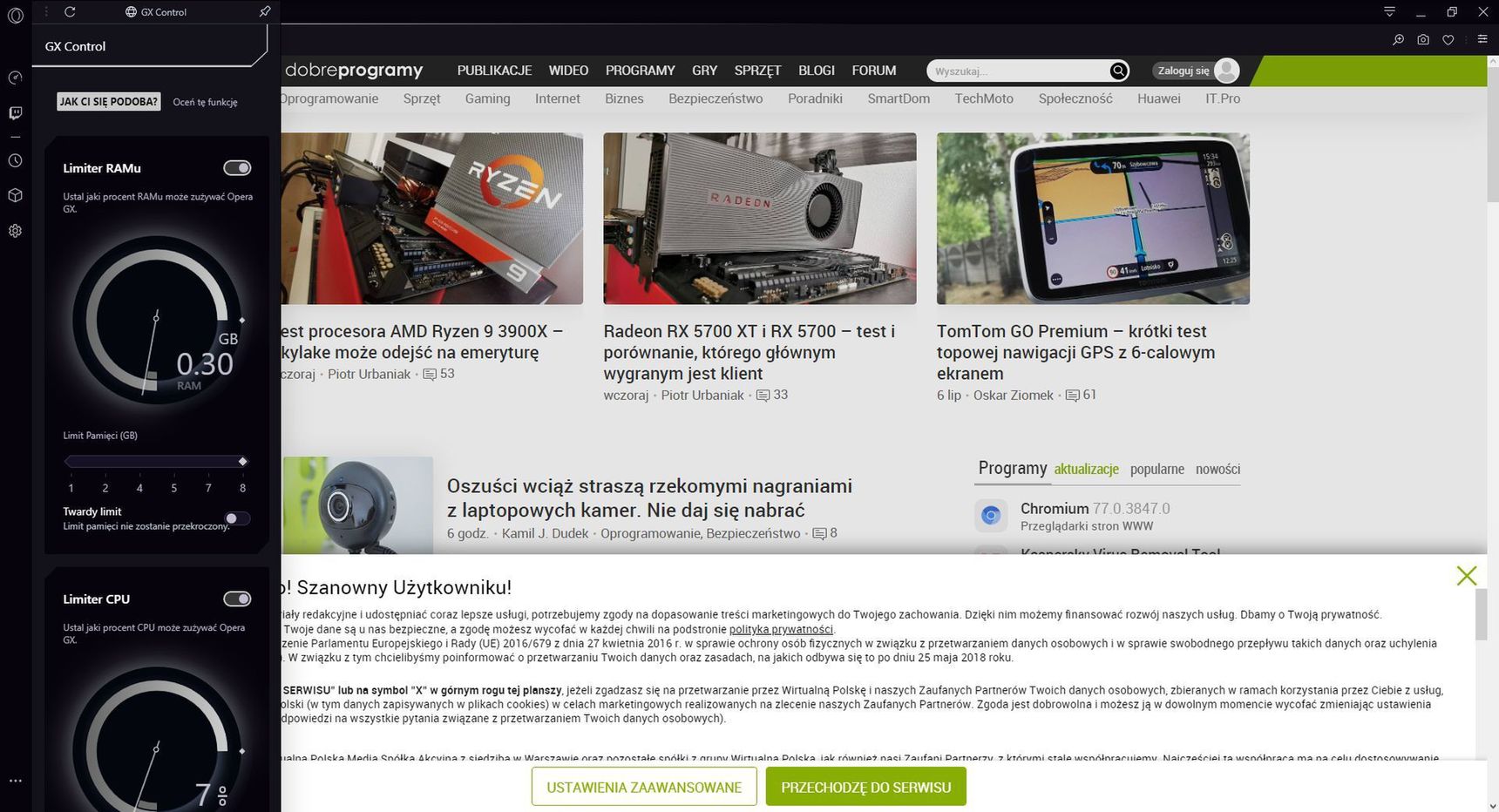
Task: Select SmartDom category link
Action: [x=899, y=98]
